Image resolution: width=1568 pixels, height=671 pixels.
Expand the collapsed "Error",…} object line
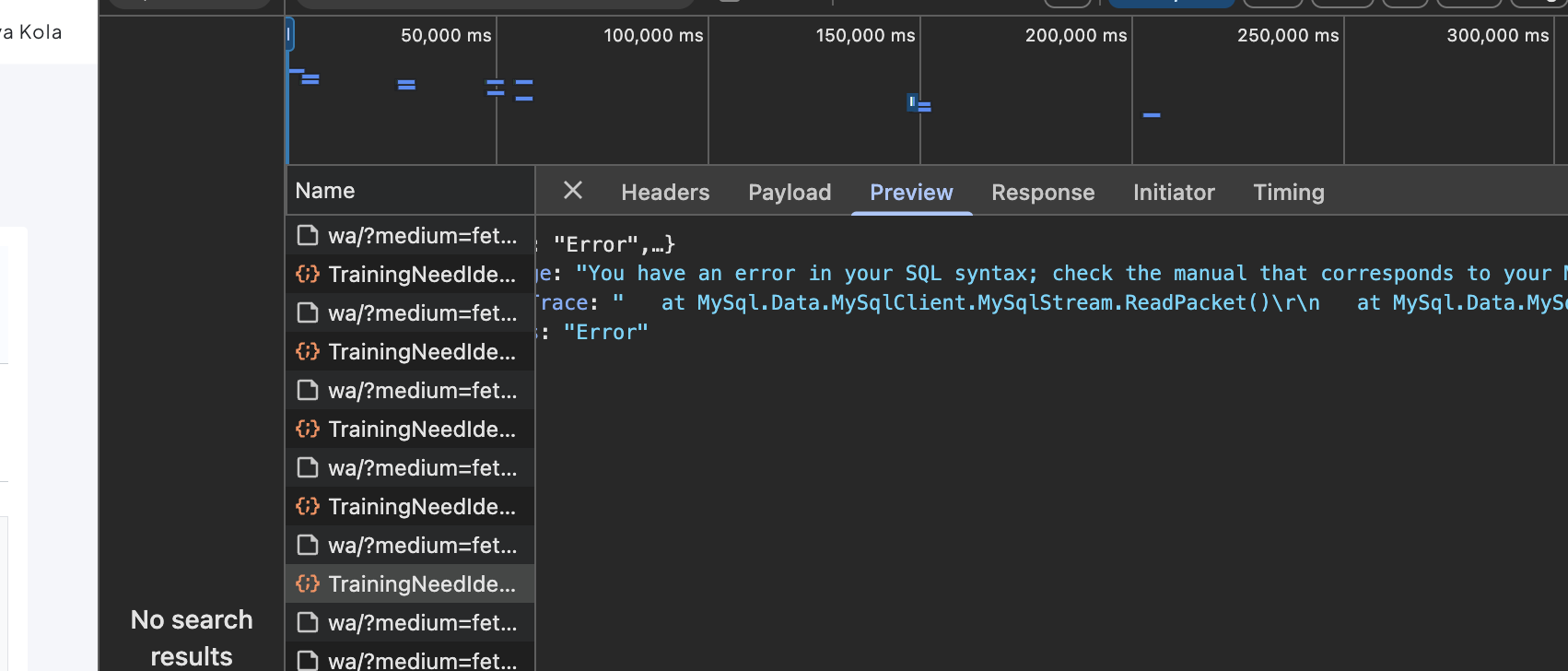point(613,244)
